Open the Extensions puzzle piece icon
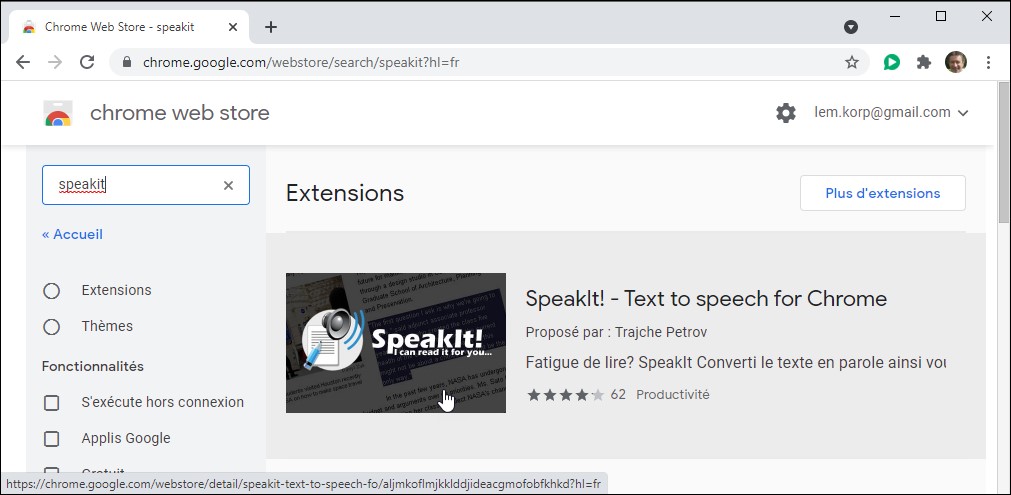Image resolution: width=1011 pixels, height=495 pixels. click(x=924, y=62)
